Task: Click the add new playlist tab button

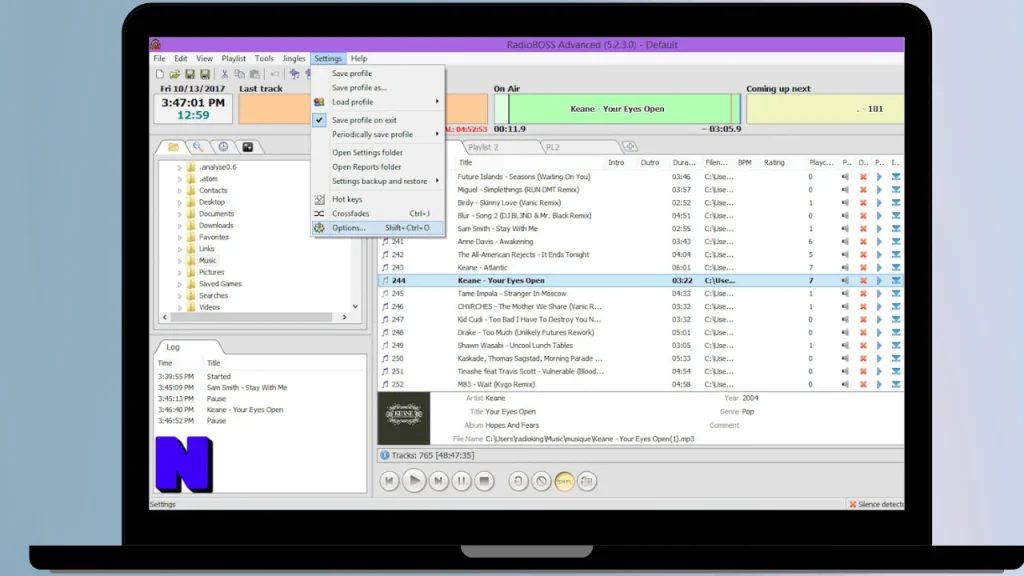Action: pos(630,147)
